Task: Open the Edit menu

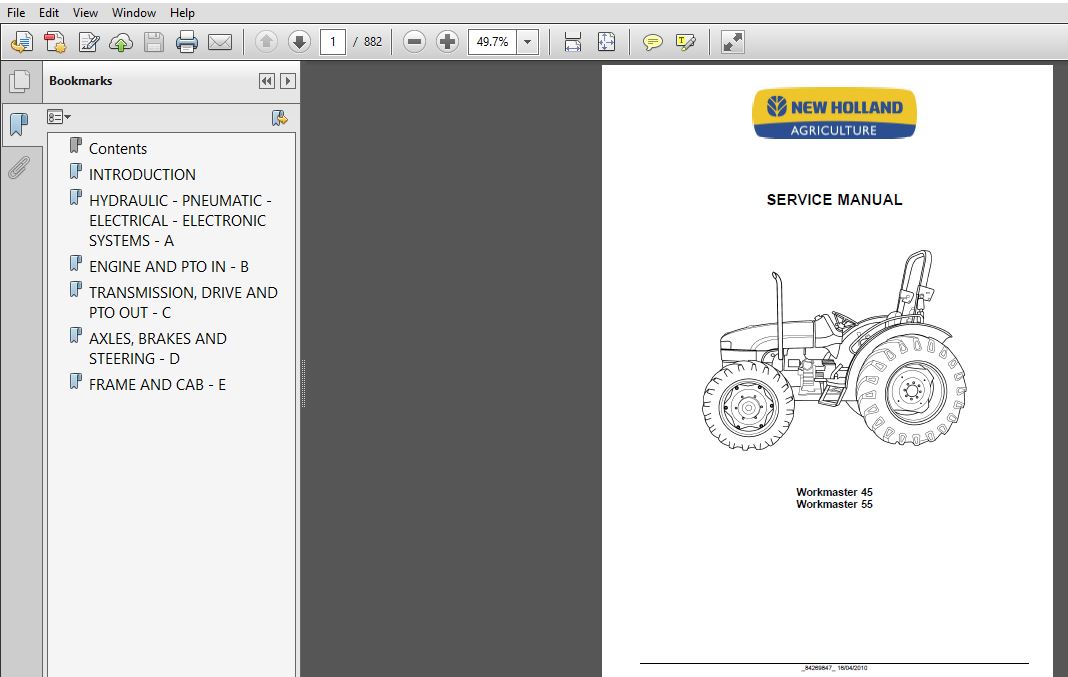Action: (x=48, y=12)
